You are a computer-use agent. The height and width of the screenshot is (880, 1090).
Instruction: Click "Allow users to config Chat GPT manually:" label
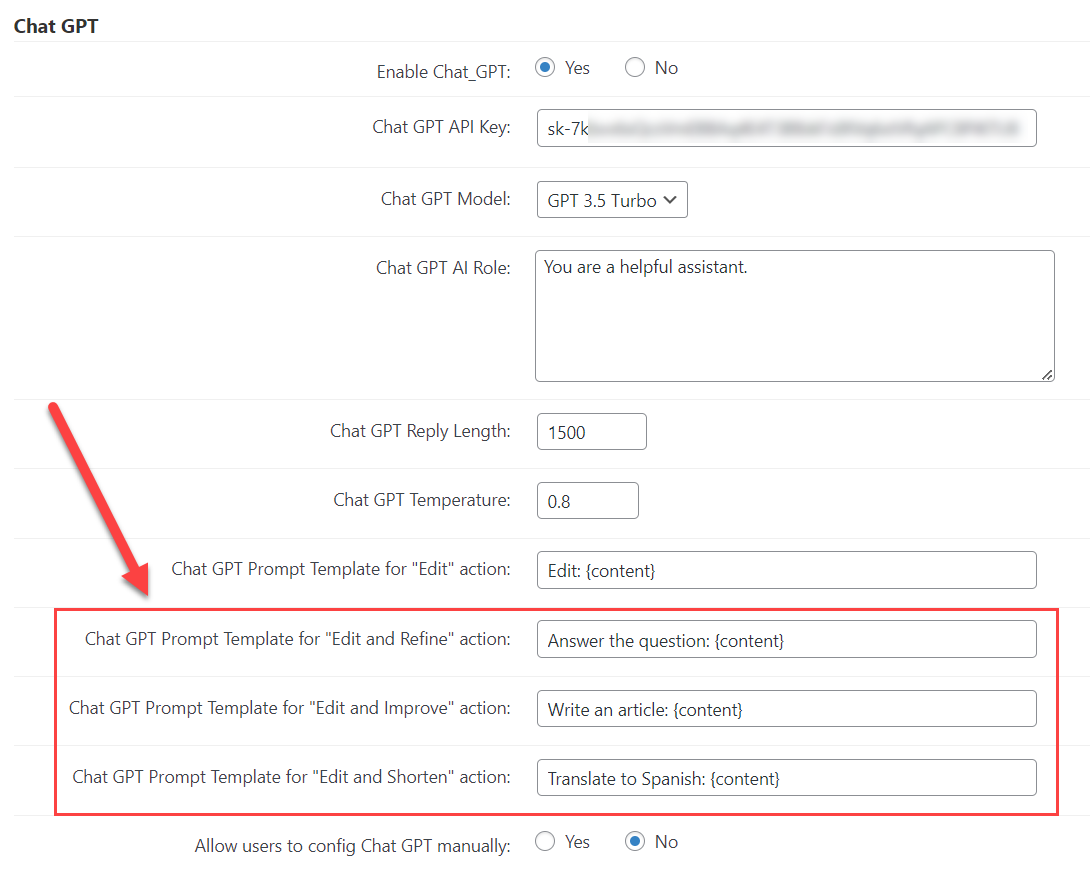[352, 847]
